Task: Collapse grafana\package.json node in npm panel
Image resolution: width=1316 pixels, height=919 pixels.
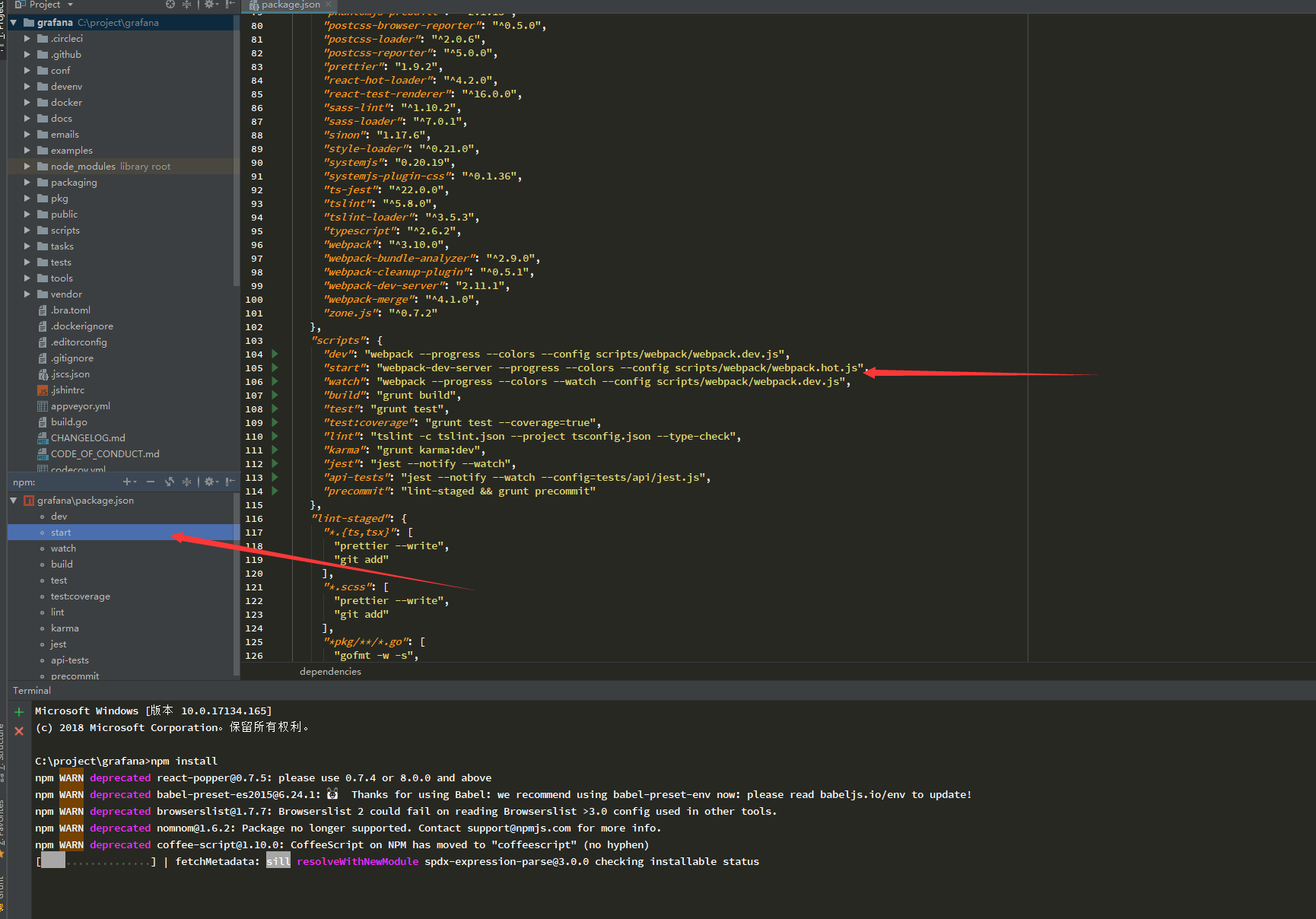Action: click(x=14, y=500)
